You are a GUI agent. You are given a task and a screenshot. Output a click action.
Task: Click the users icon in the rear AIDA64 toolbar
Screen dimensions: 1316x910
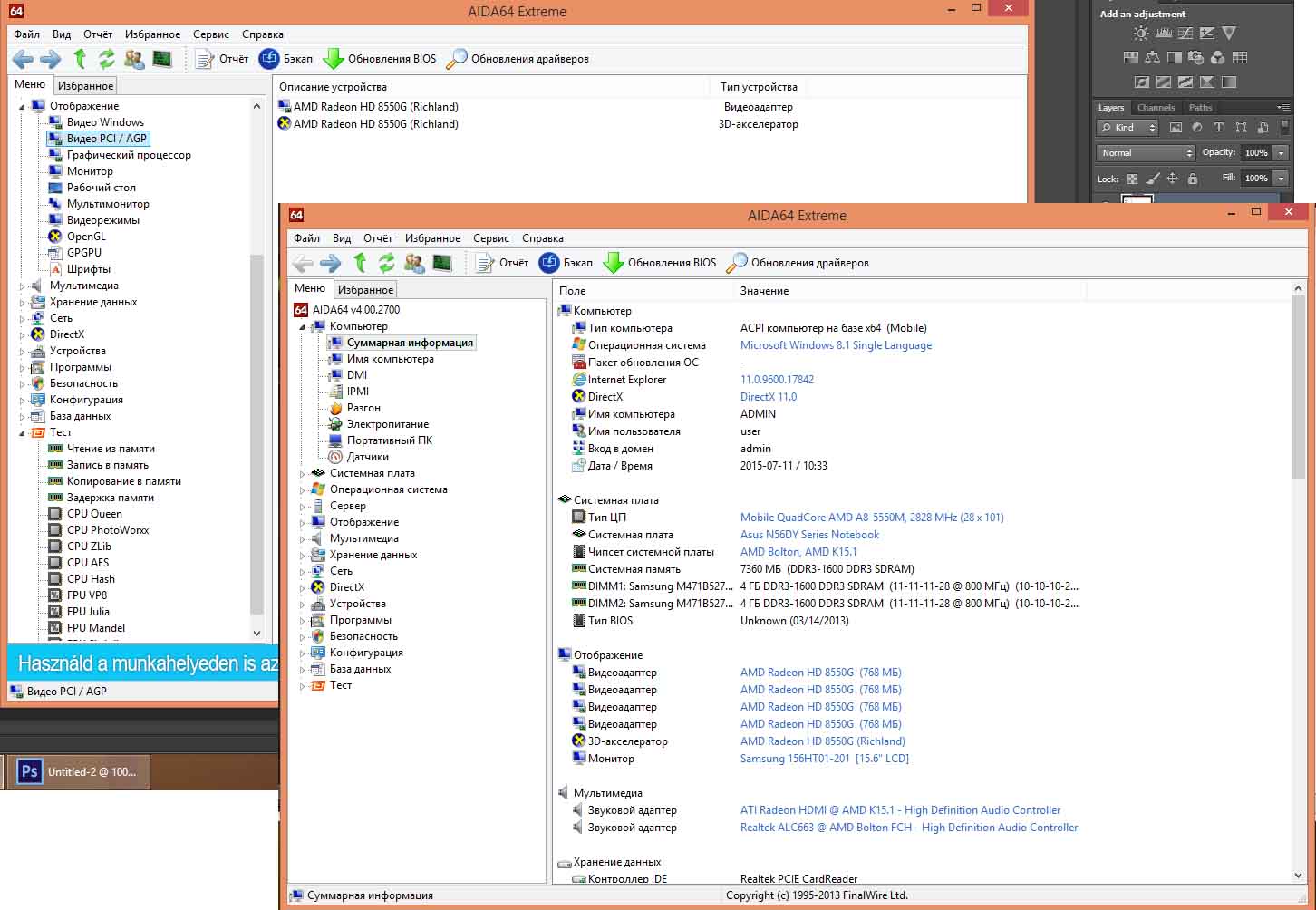[x=134, y=59]
